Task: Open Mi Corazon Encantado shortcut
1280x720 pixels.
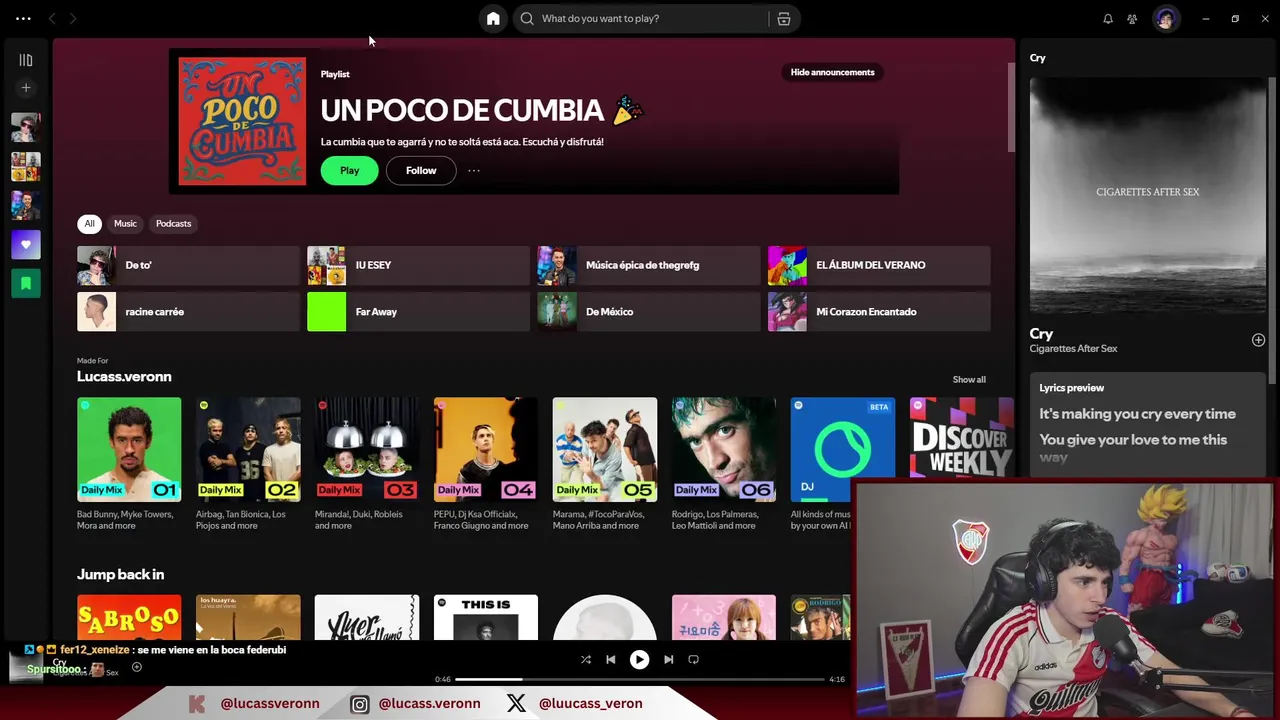Action: click(879, 312)
